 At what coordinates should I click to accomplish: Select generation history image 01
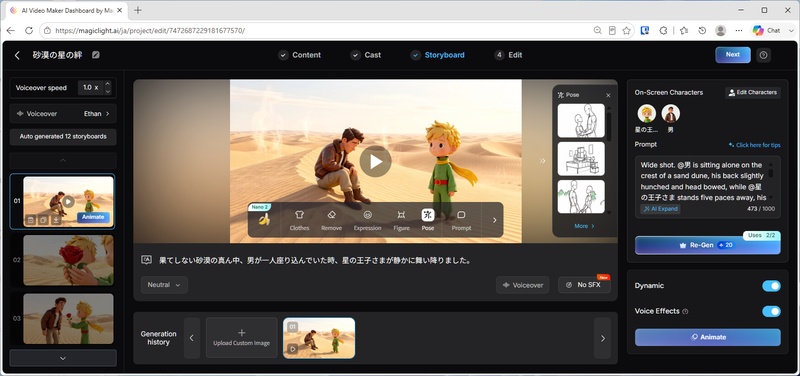[x=319, y=338]
